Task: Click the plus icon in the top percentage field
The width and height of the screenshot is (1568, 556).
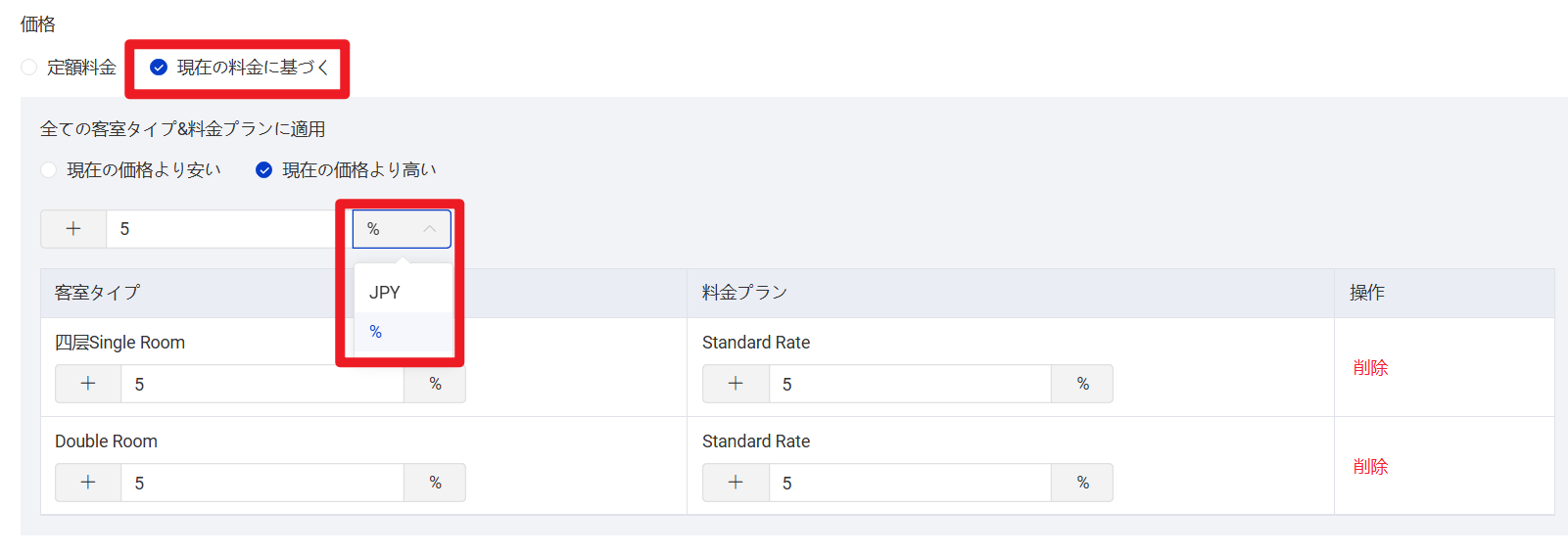Action: 73,229
